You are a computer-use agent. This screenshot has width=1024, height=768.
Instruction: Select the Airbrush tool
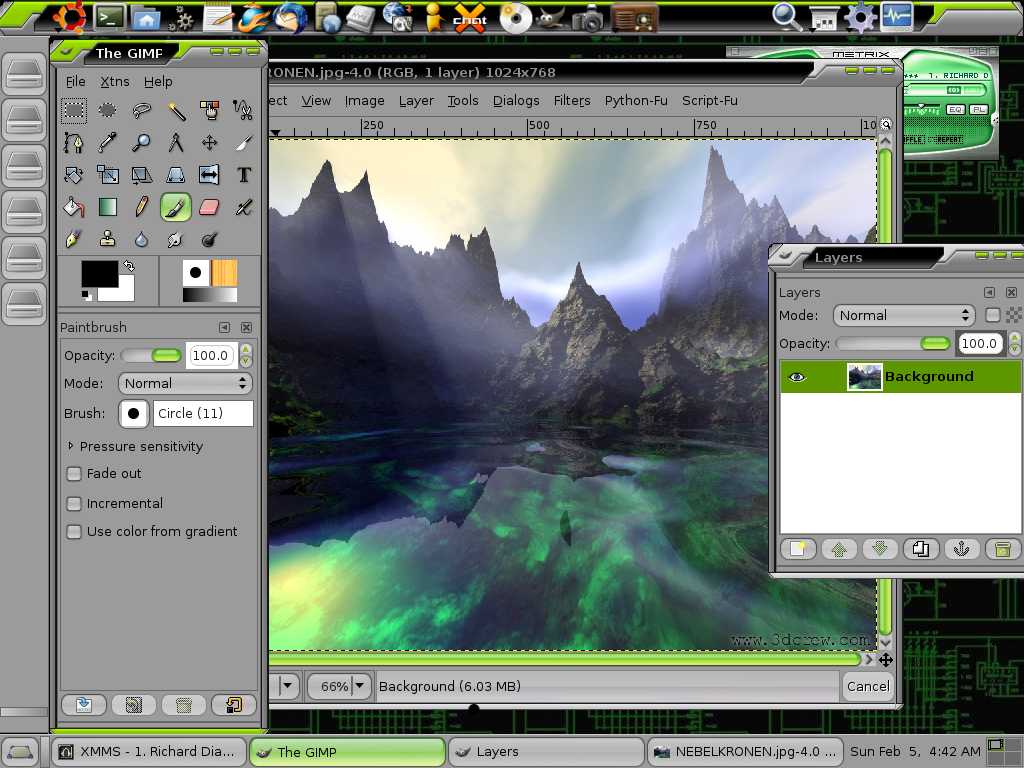coord(244,207)
